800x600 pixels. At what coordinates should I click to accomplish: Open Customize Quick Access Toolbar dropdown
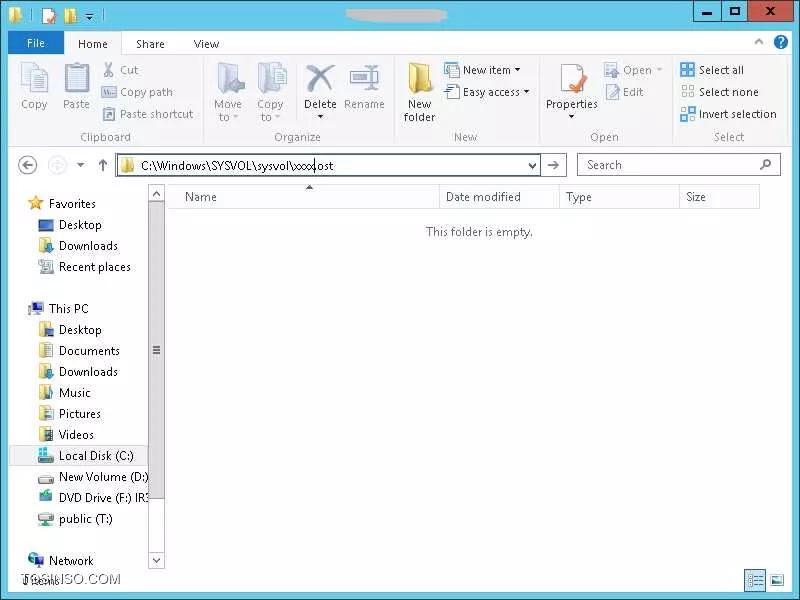coord(89,17)
